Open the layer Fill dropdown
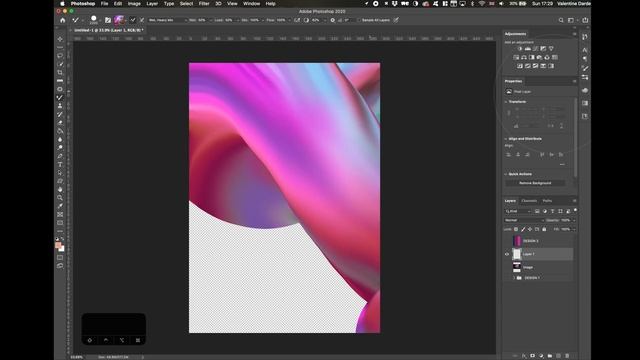640x360 pixels. tap(574, 229)
